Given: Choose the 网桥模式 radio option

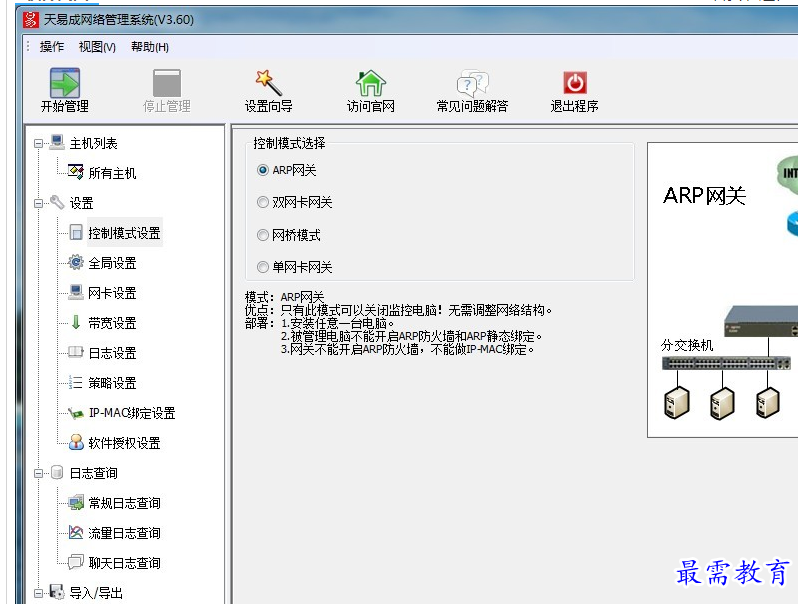Looking at the screenshot, I should tap(263, 236).
